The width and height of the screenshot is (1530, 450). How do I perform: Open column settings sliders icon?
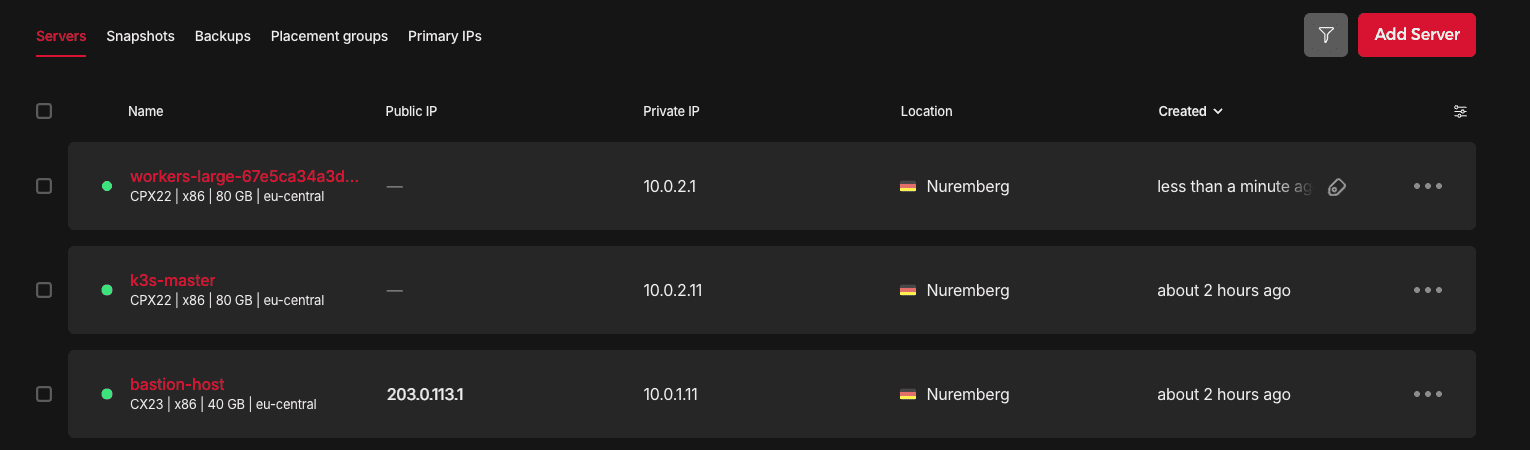coord(1460,111)
